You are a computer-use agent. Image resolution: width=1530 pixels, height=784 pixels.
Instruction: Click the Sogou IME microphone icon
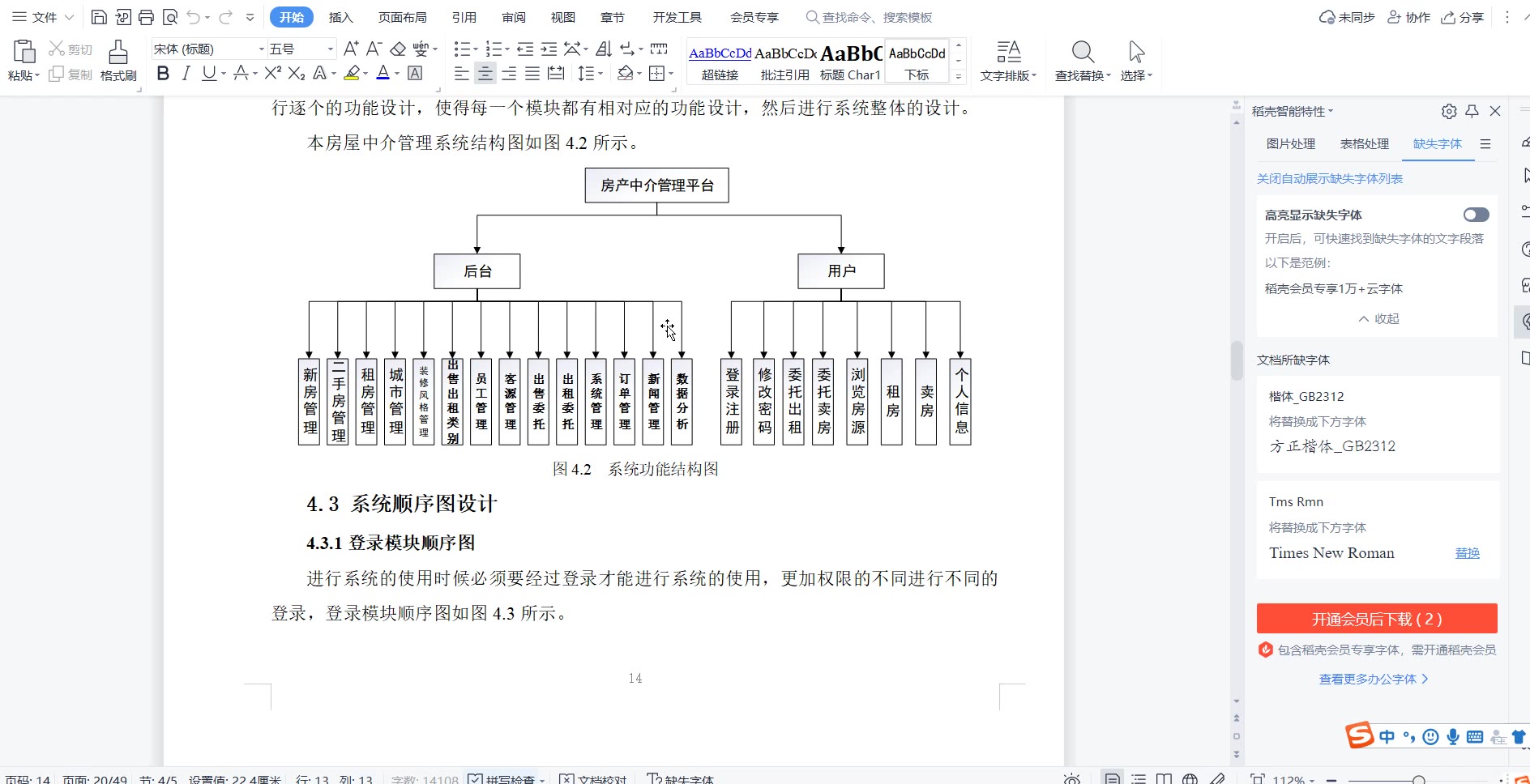(1453, 736)
